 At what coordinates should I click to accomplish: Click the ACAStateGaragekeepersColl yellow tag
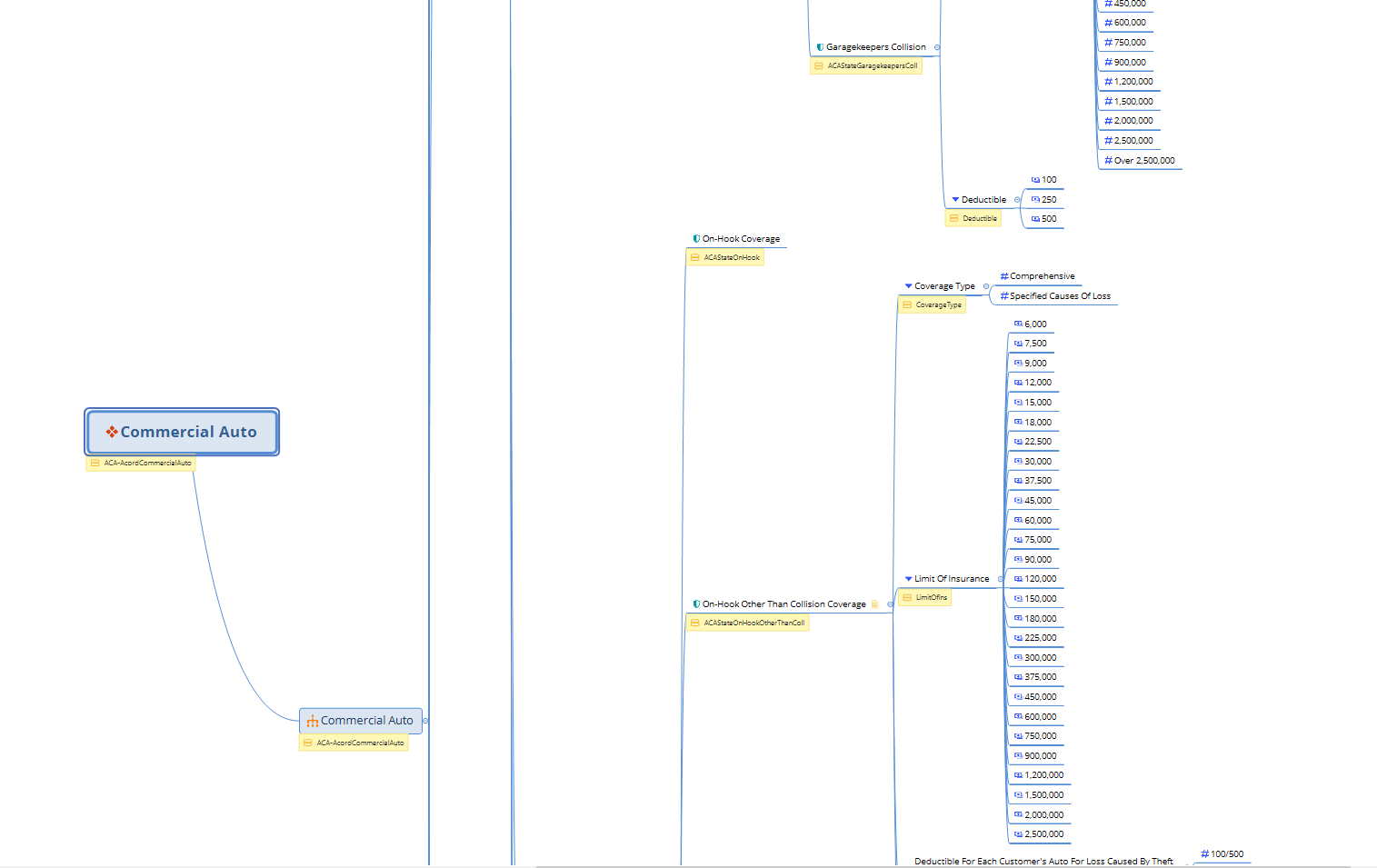pyautogui.click(x=872, y=66)
